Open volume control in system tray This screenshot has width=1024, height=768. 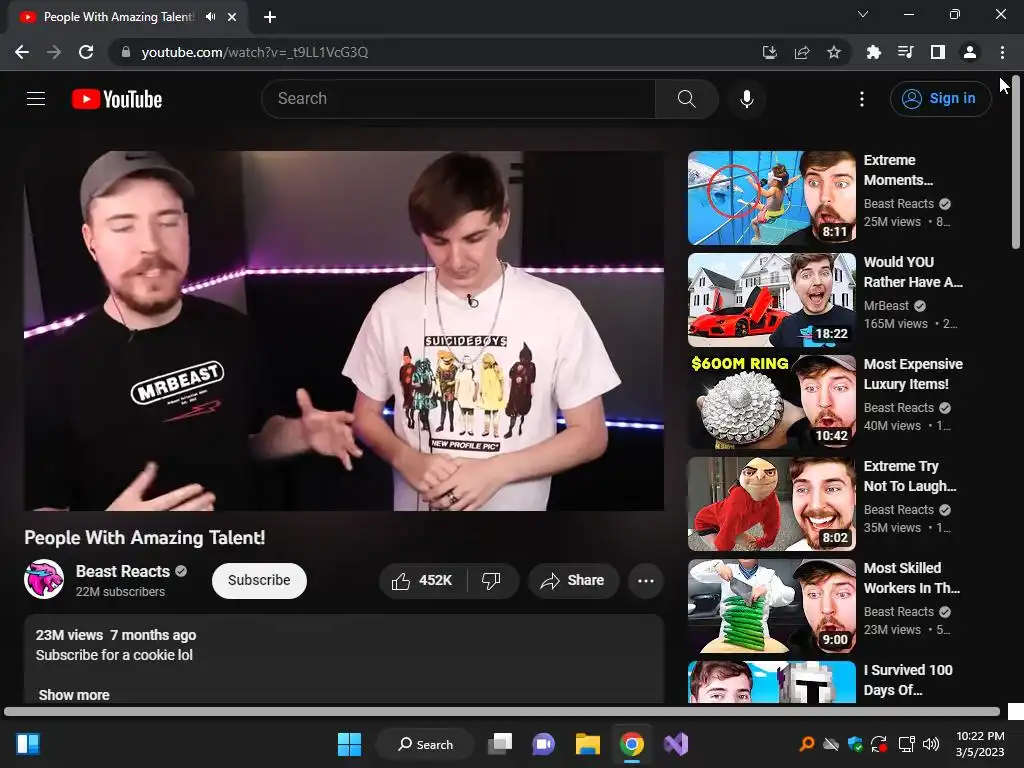(x=931, y=744)
